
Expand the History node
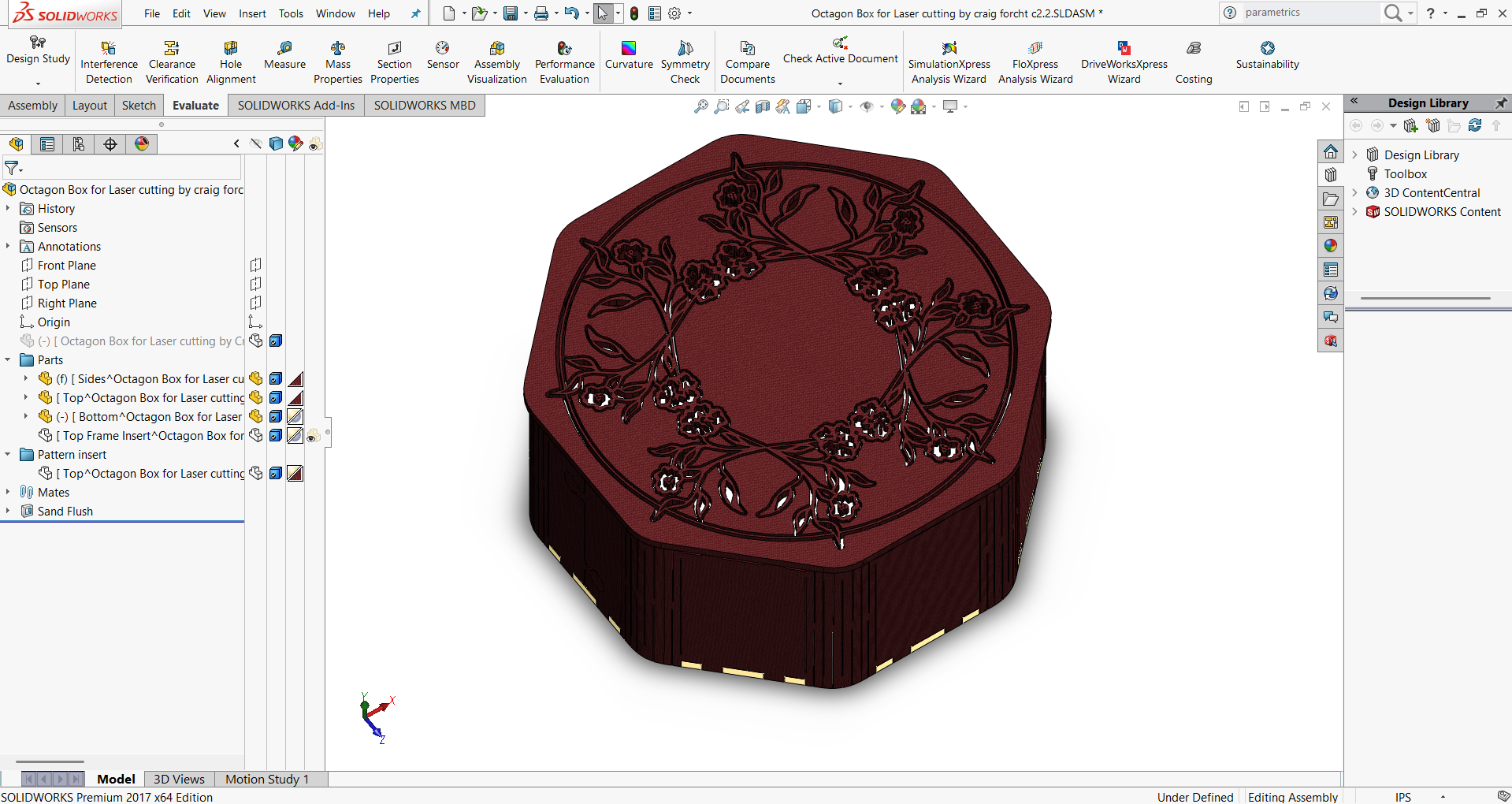tap(8, 208)
